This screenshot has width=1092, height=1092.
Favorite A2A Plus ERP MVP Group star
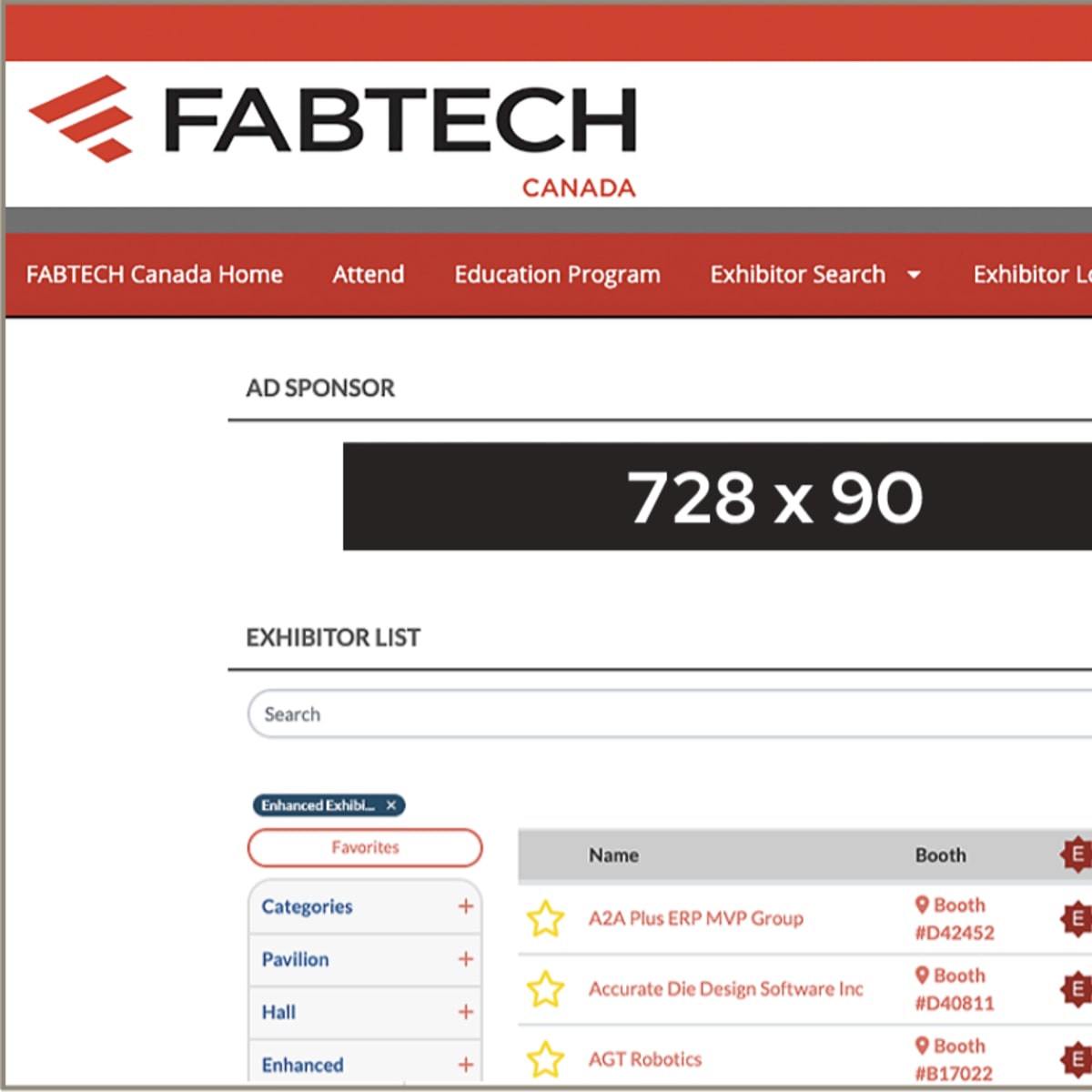tap(545, 918)
